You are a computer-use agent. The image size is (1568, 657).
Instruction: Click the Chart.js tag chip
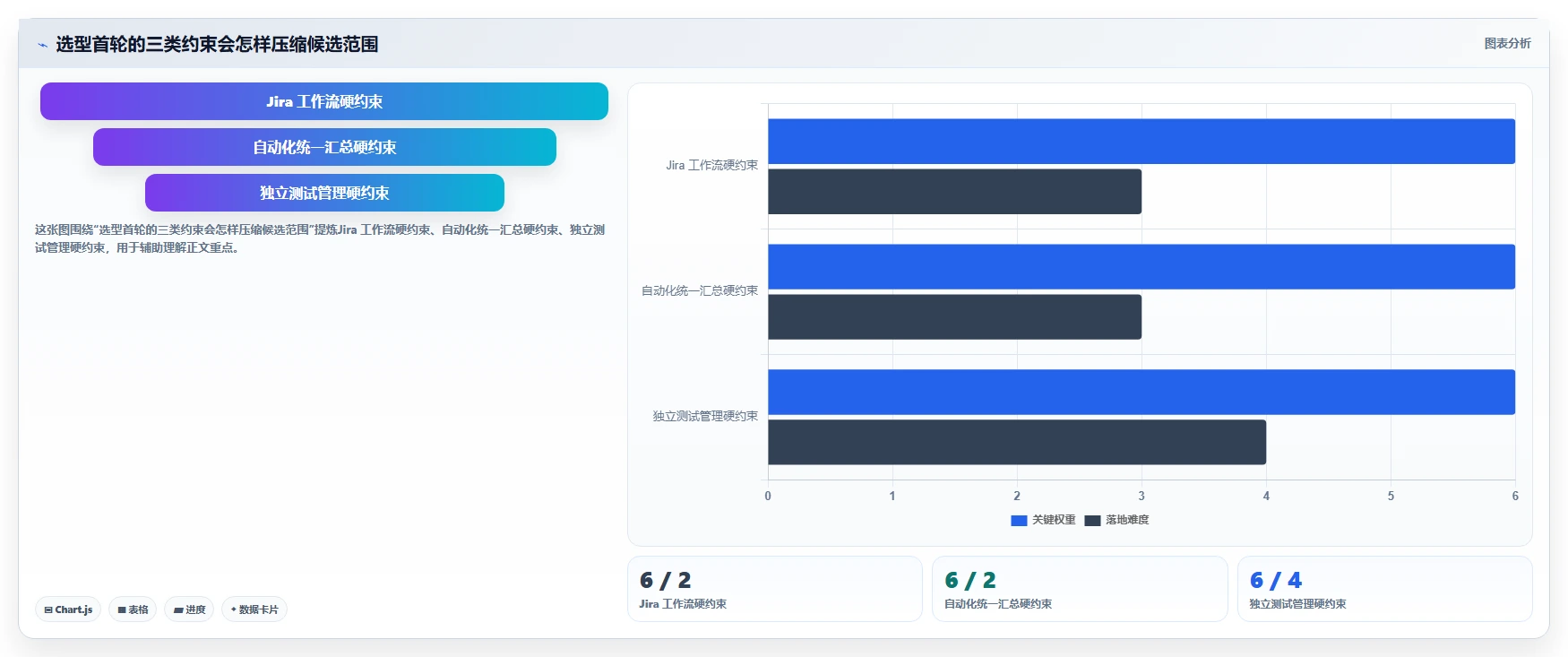[68, 609]
